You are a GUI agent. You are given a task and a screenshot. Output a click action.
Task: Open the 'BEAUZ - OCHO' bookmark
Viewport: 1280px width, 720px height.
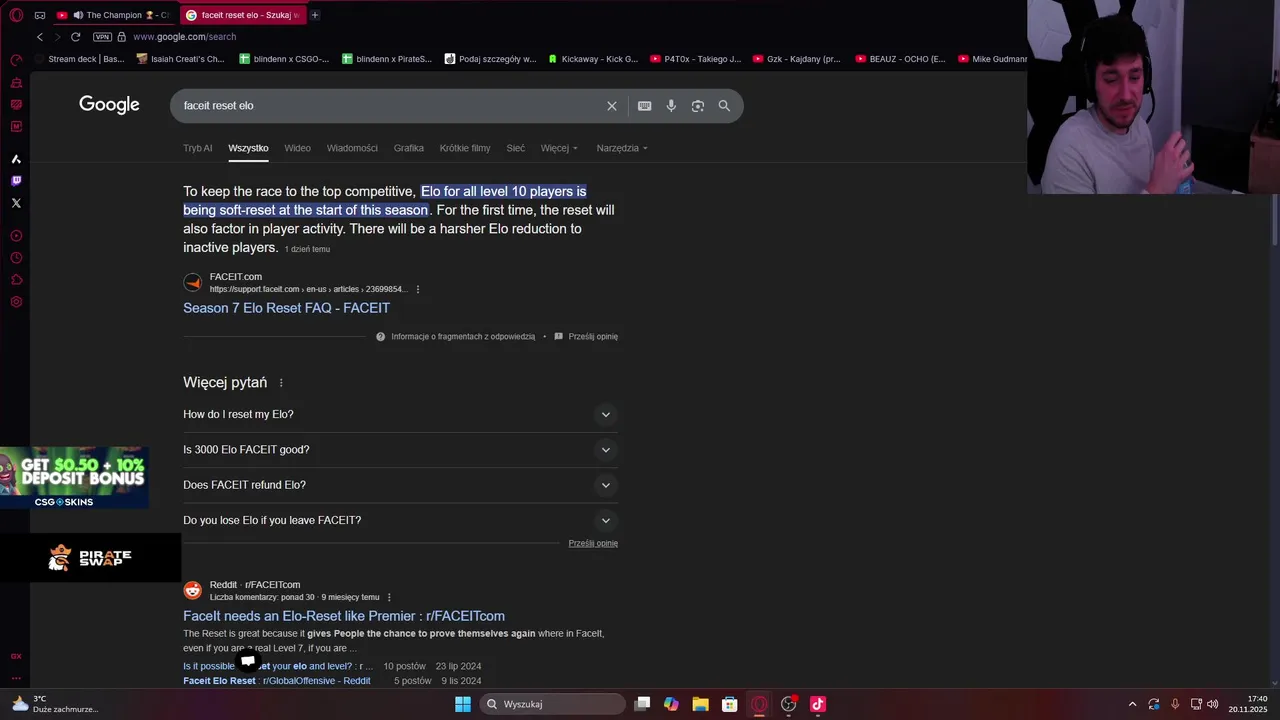[900, 59]
